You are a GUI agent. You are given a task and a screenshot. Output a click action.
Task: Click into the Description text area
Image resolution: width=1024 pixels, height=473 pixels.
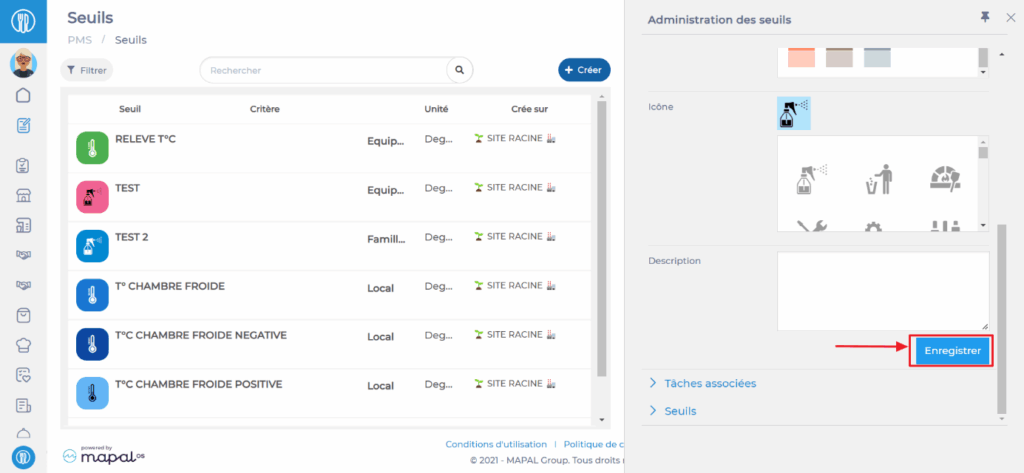pyautogui.click(x=882, y=291)
